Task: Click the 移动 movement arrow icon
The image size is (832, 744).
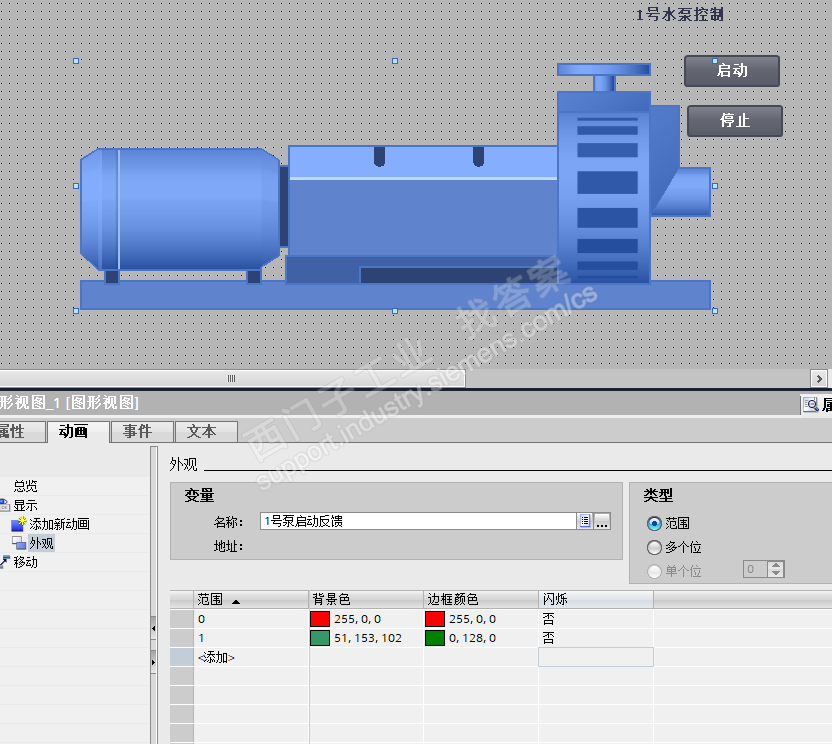Action: [4, 561]
